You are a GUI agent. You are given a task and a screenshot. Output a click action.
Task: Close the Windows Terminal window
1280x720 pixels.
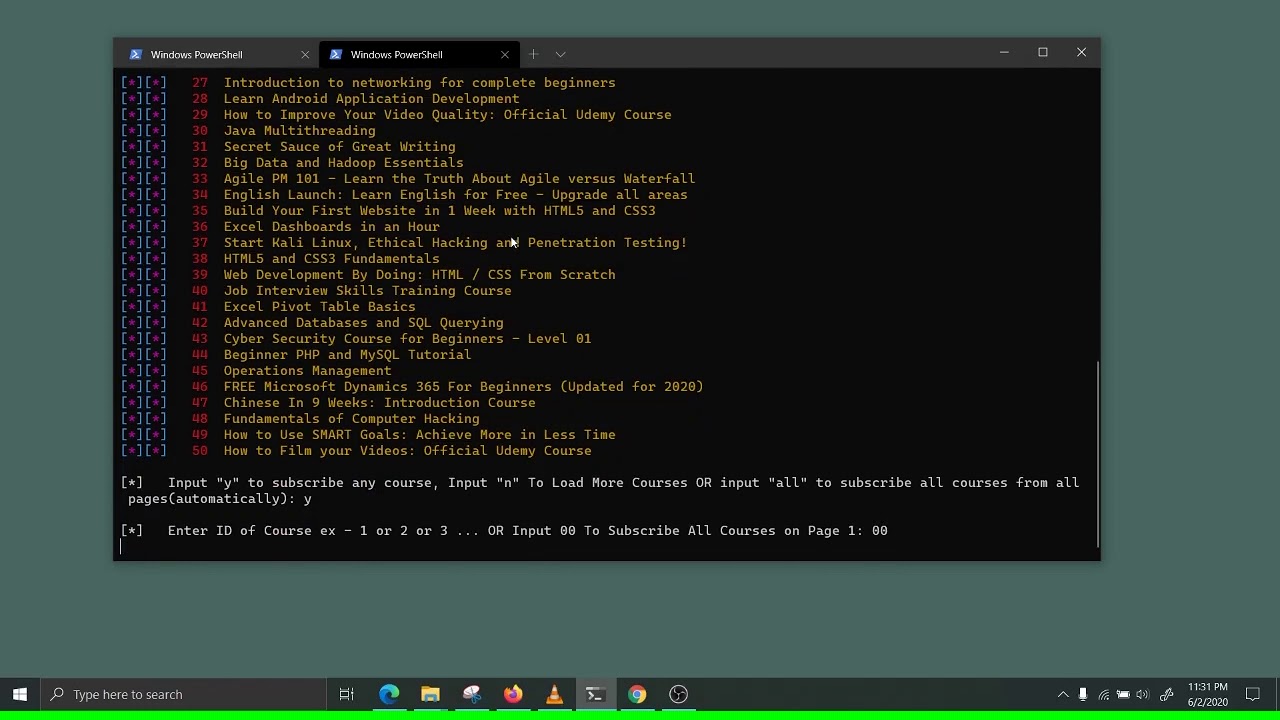tap(1081, 53)
